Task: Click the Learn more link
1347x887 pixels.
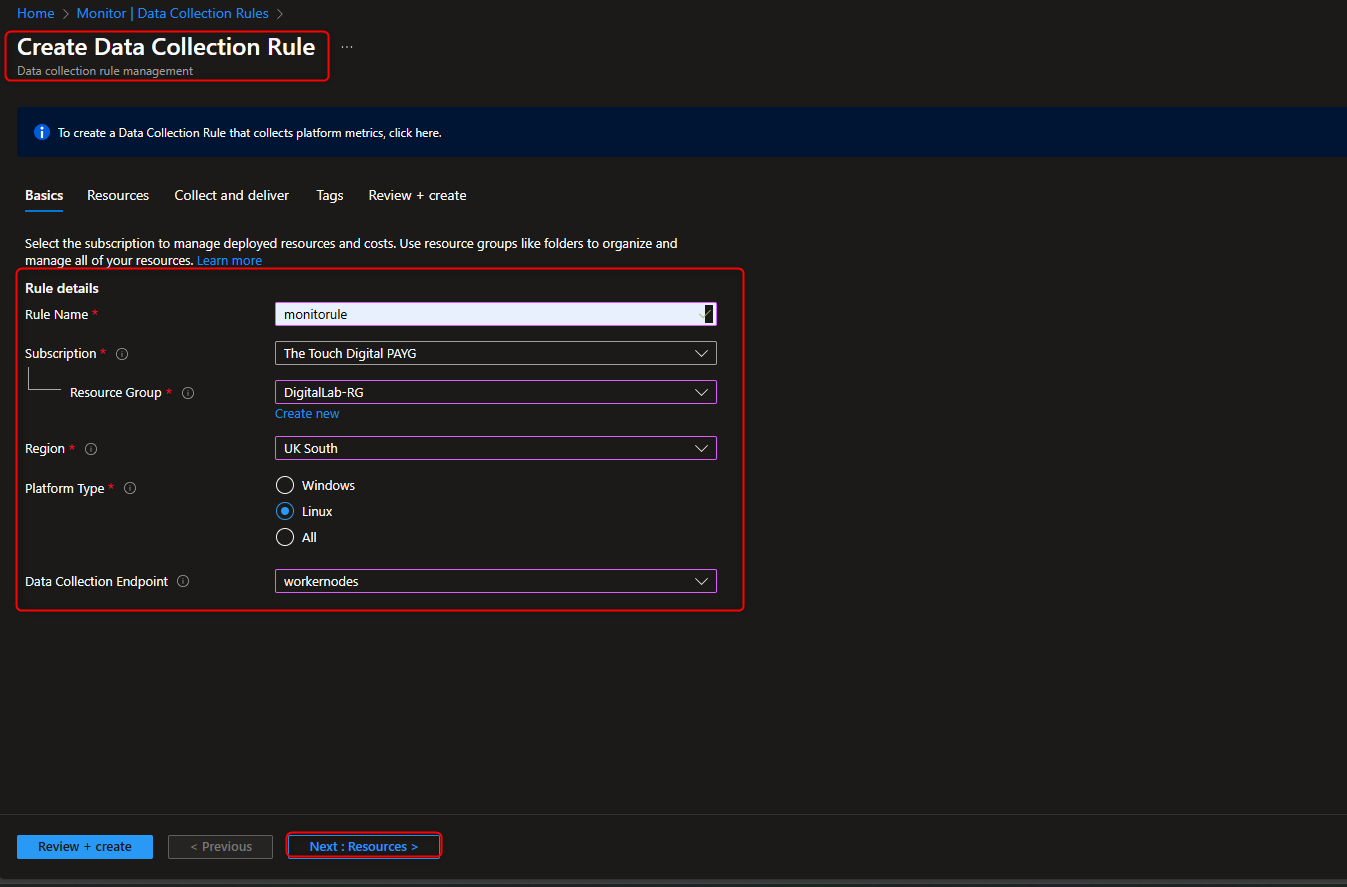Action: click(229, 260)
